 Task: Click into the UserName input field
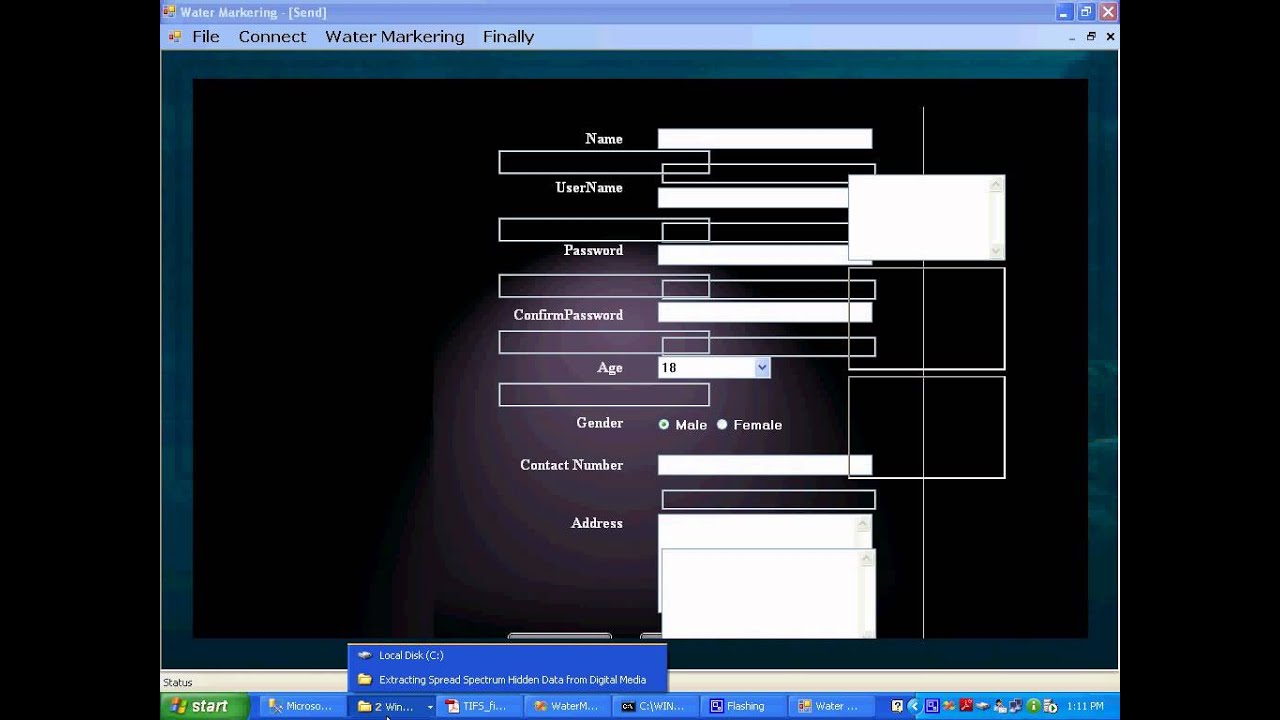pyautogui.click(x=753, y=197)
